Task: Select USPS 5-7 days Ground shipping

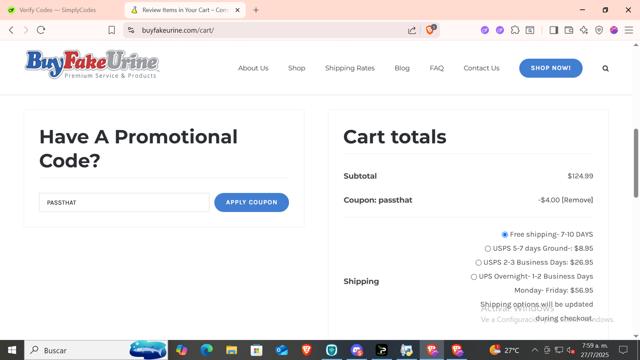Action: pos(488,249)
